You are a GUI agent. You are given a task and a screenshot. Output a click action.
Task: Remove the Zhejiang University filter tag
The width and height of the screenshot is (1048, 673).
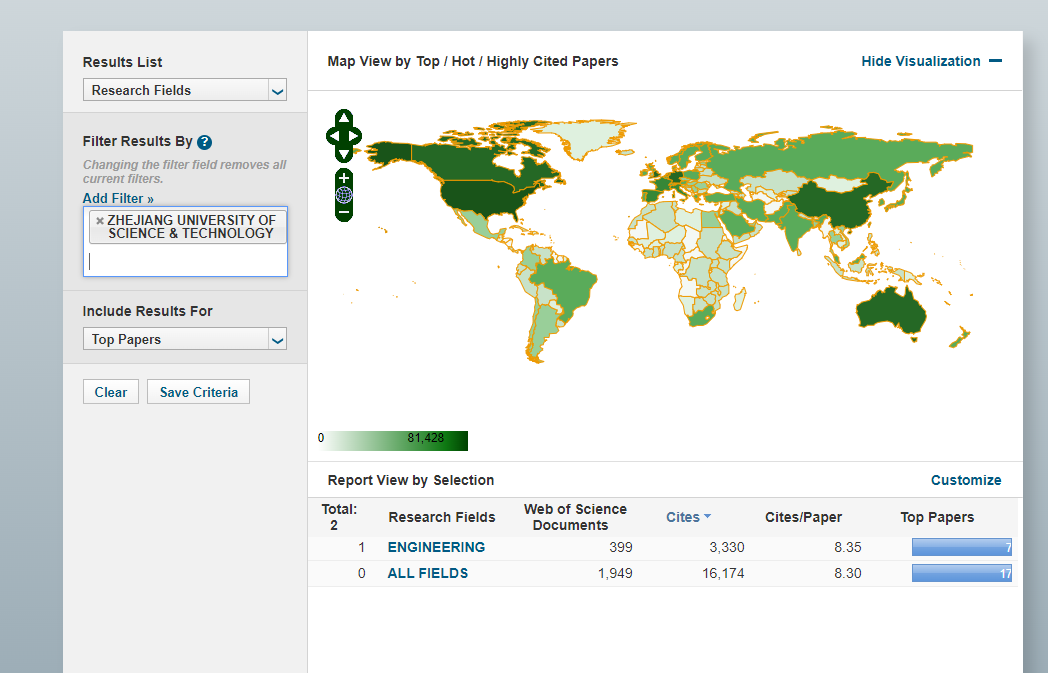pyautogui.click(x=99, y=220)
